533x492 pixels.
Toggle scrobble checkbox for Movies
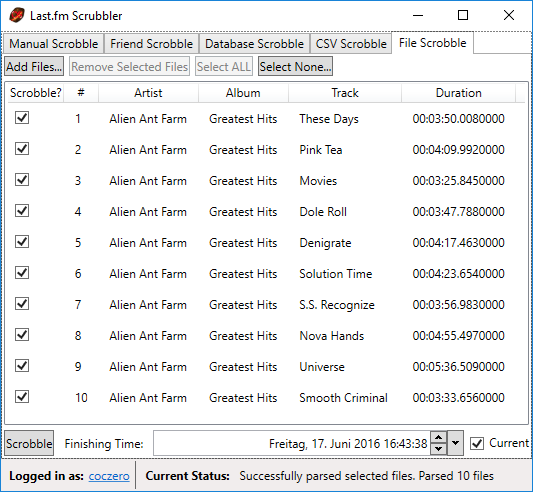click(x=22, y=180)
